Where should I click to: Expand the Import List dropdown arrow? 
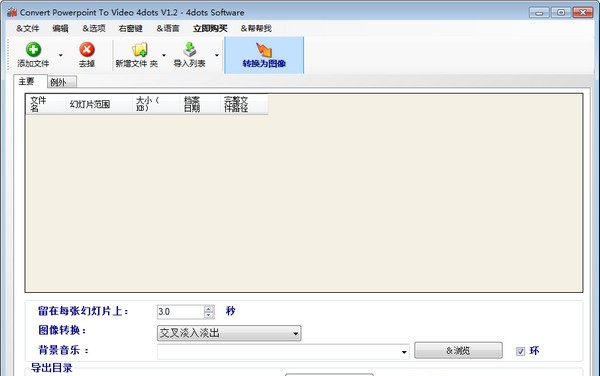coord(217,55)
